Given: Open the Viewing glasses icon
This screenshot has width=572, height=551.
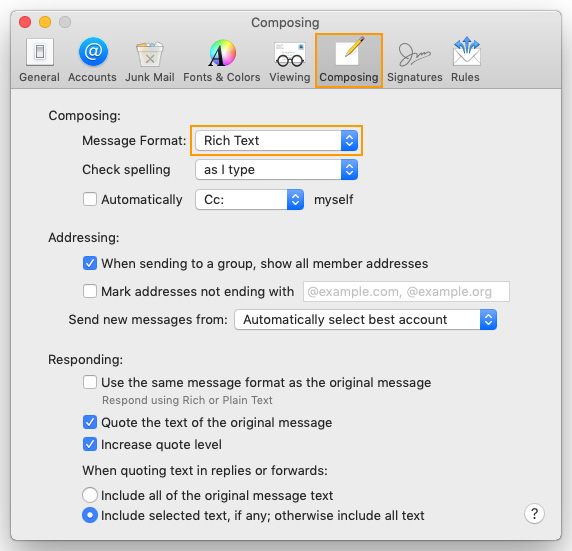Looking at the screenshot, I should (x=290, y=54).
